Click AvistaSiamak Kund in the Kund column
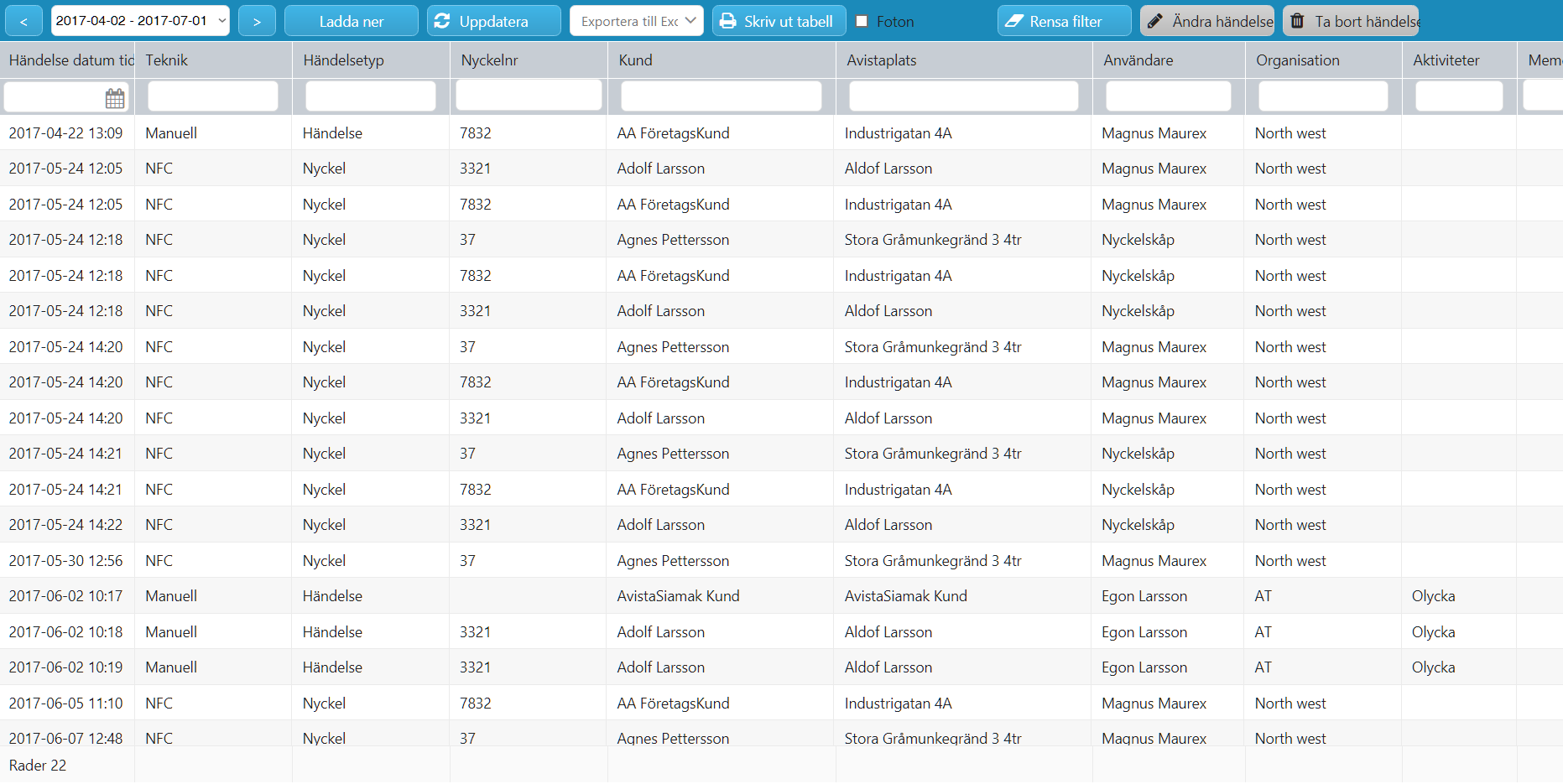 678,596
